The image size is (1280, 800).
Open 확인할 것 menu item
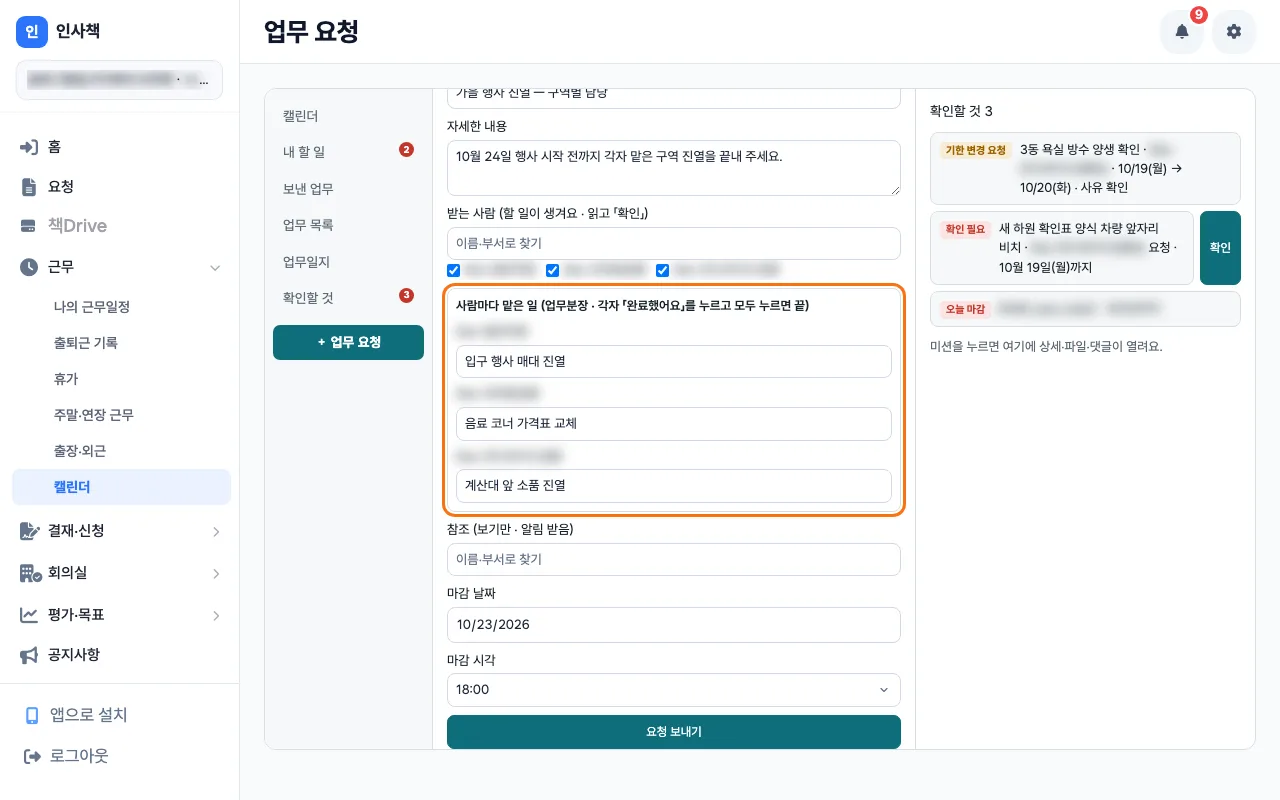(348, 297)
